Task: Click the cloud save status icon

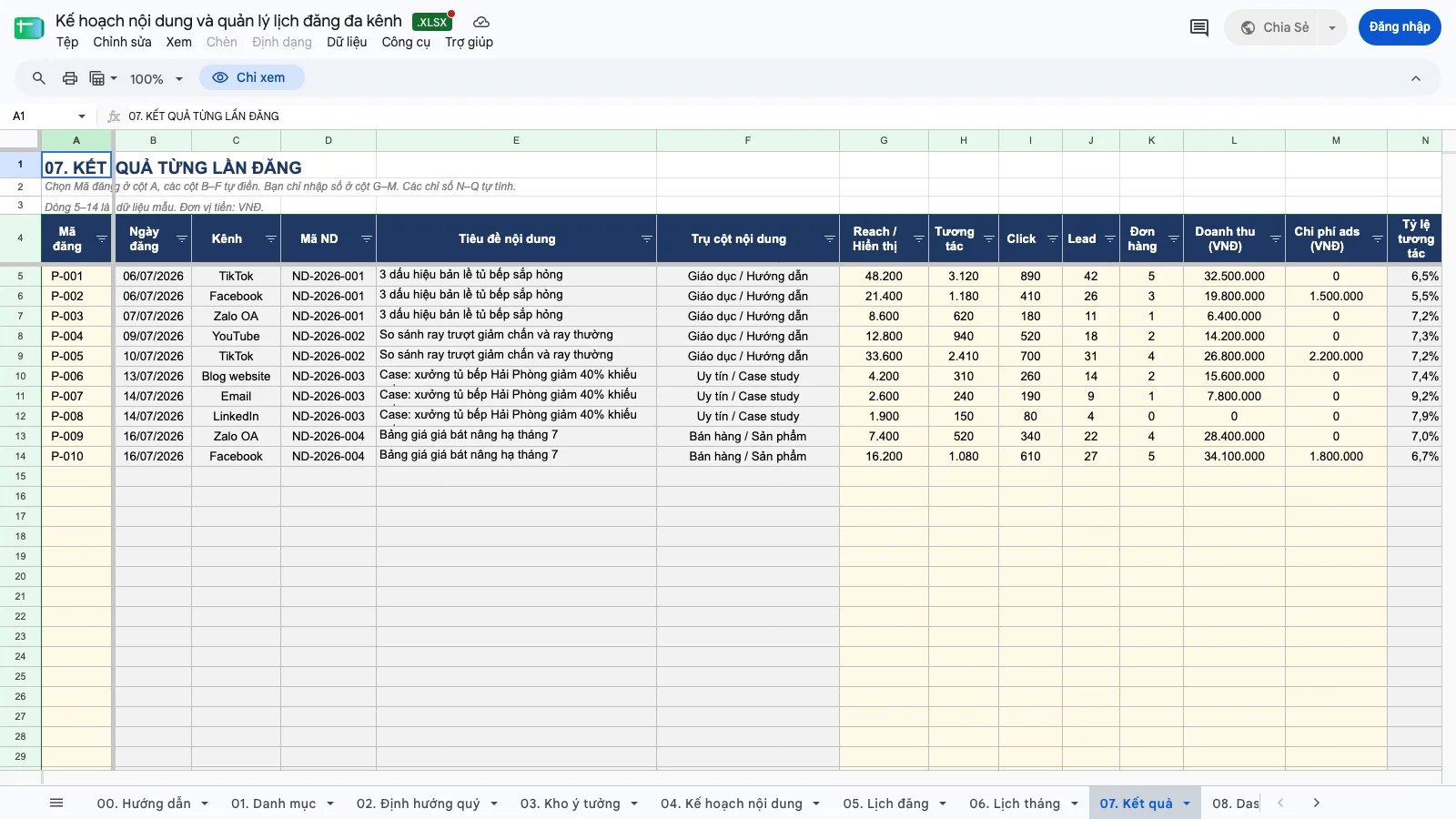Action: [x=481, y=22]
